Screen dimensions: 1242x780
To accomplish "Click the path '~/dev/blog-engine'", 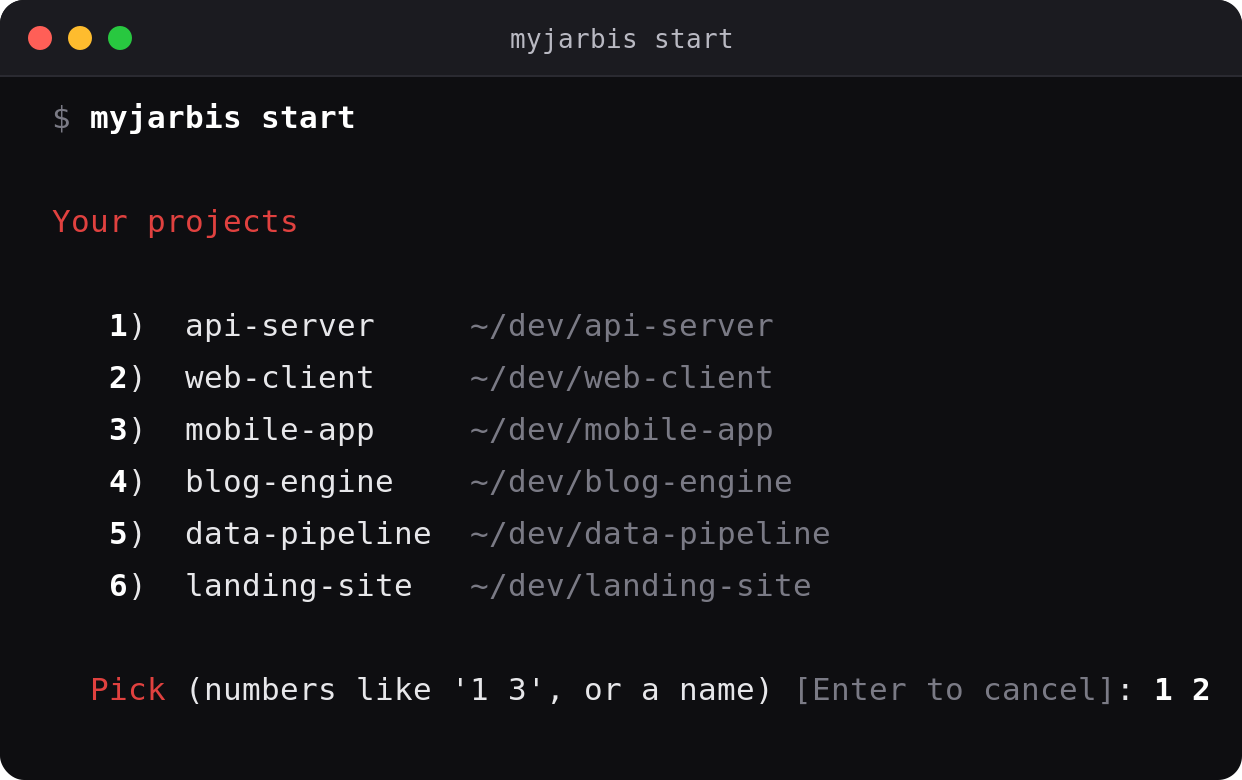I will coord(631,482).
